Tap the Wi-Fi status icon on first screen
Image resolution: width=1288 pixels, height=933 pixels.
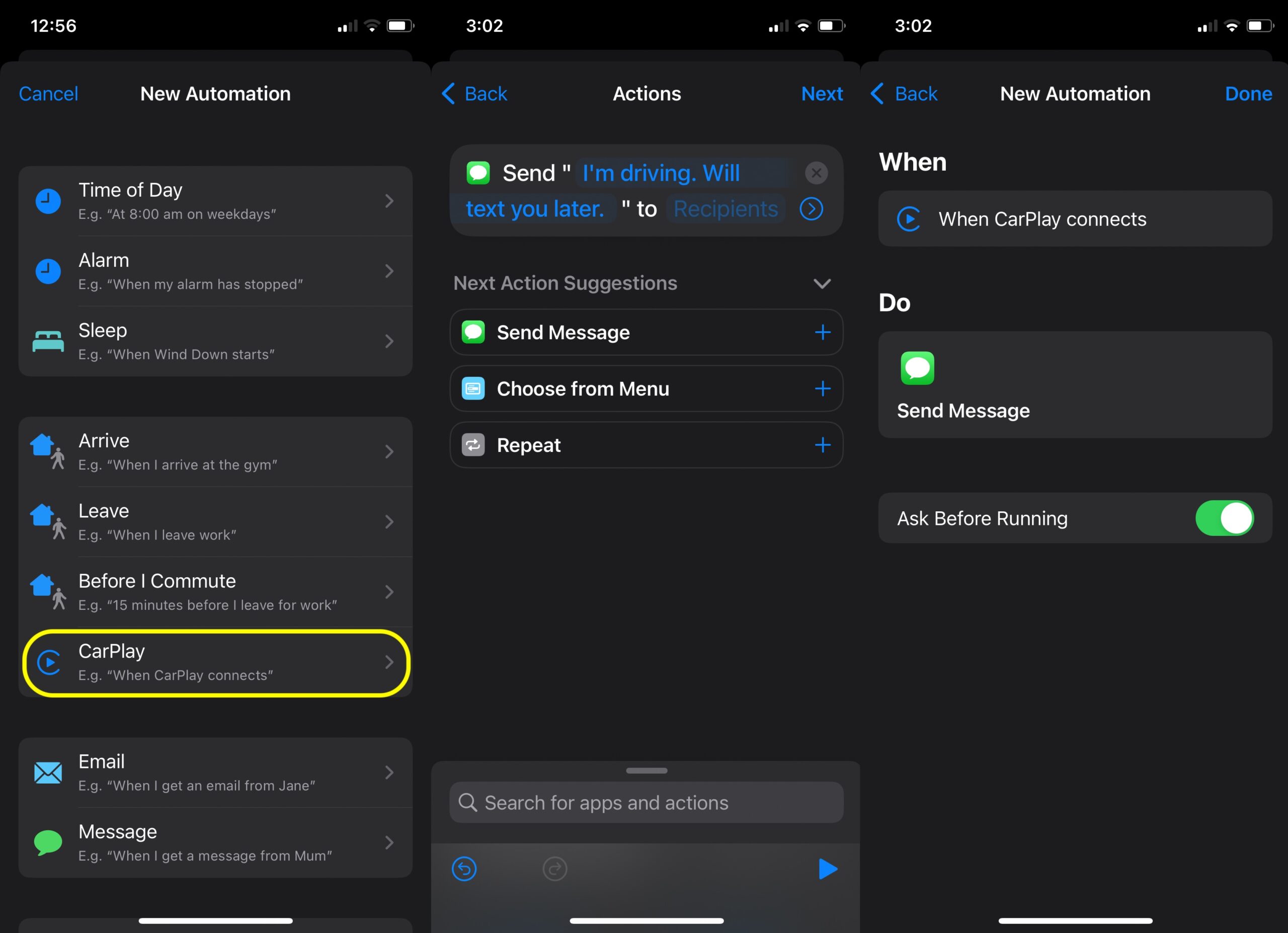pyautogui.click(x=372, y=26)
